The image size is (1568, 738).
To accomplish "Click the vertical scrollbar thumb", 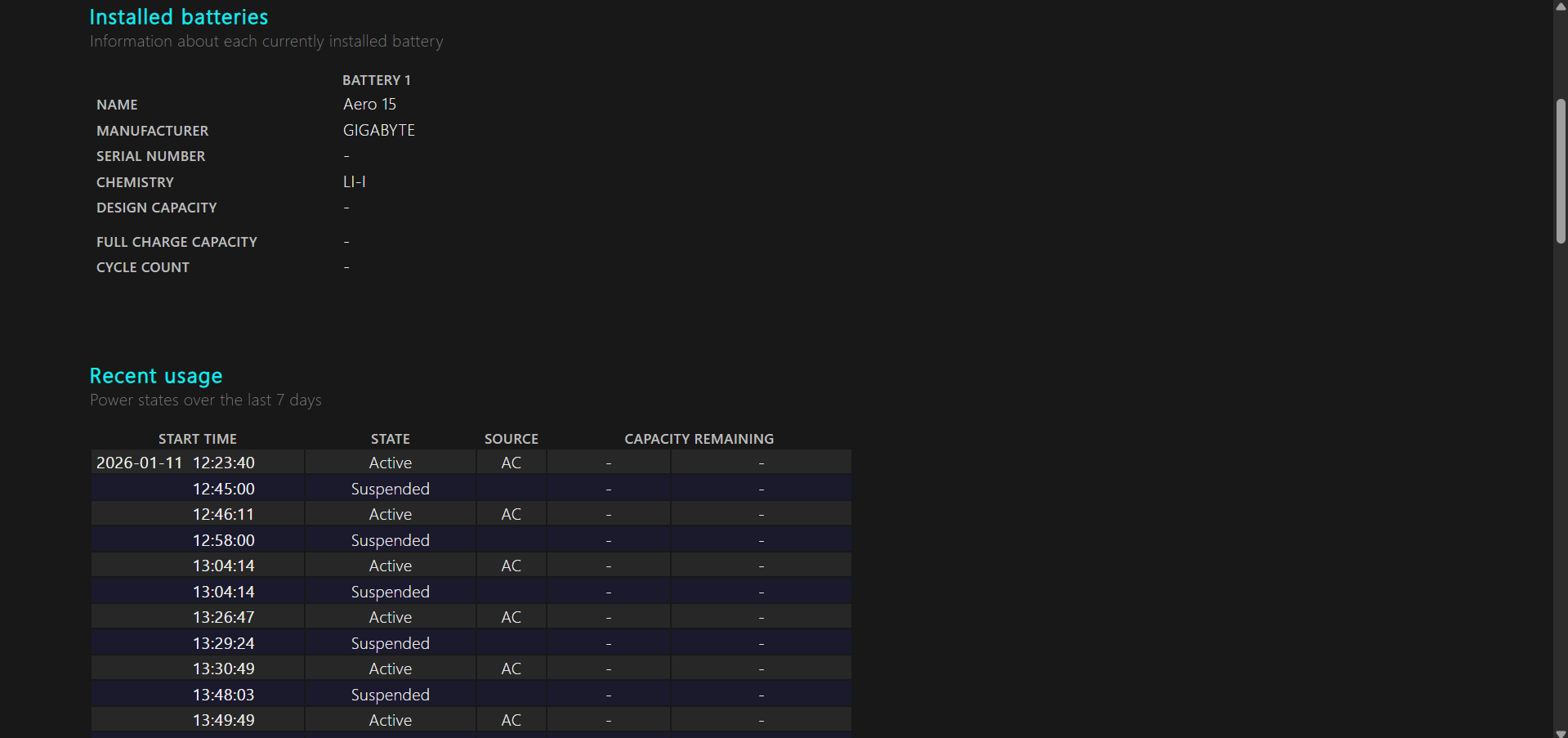I will click(1561, 172).
